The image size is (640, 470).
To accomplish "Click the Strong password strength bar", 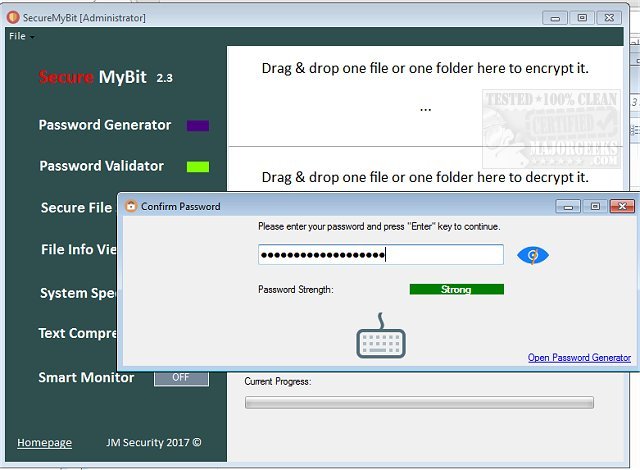I will [x=457, y=289].
